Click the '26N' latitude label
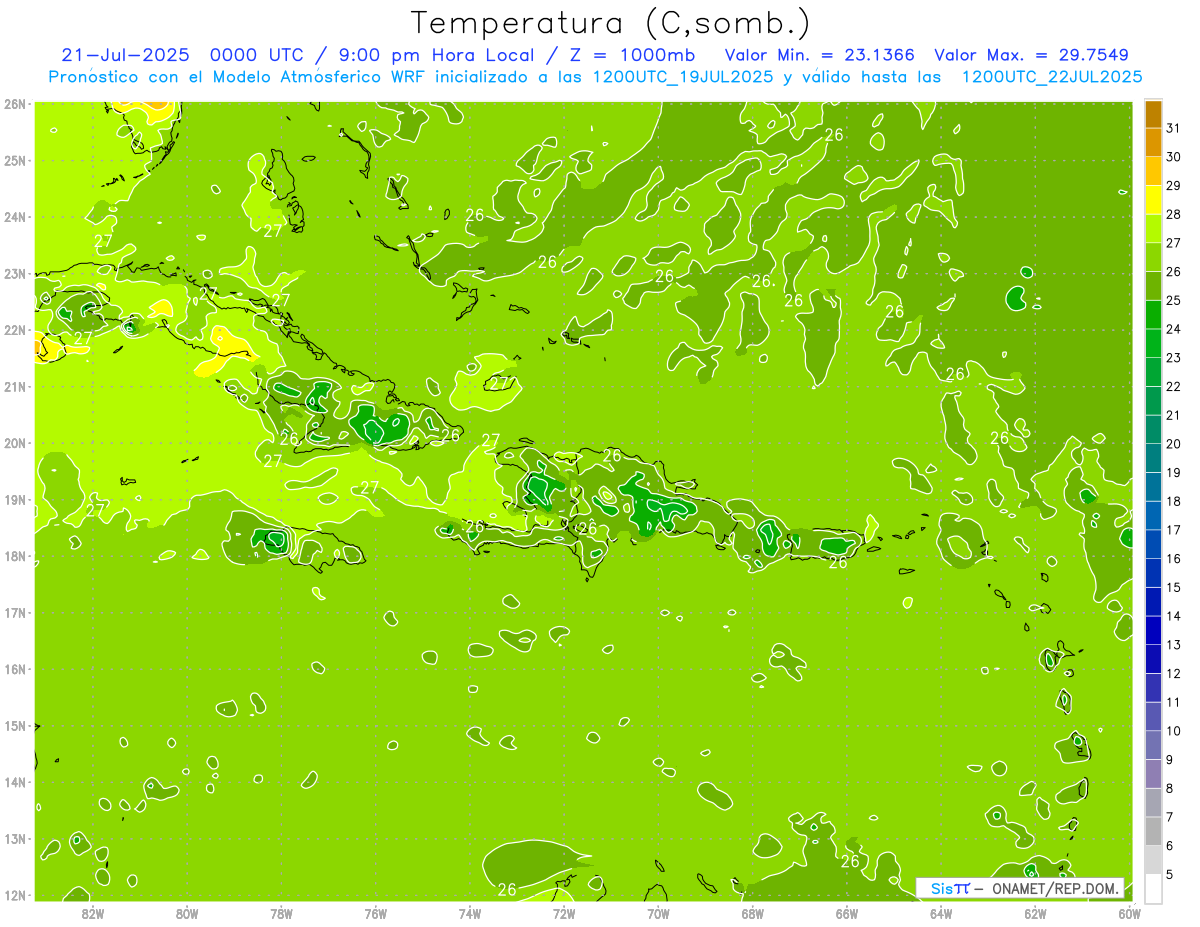Viewport: 1200px width, 927px height. 14,104
